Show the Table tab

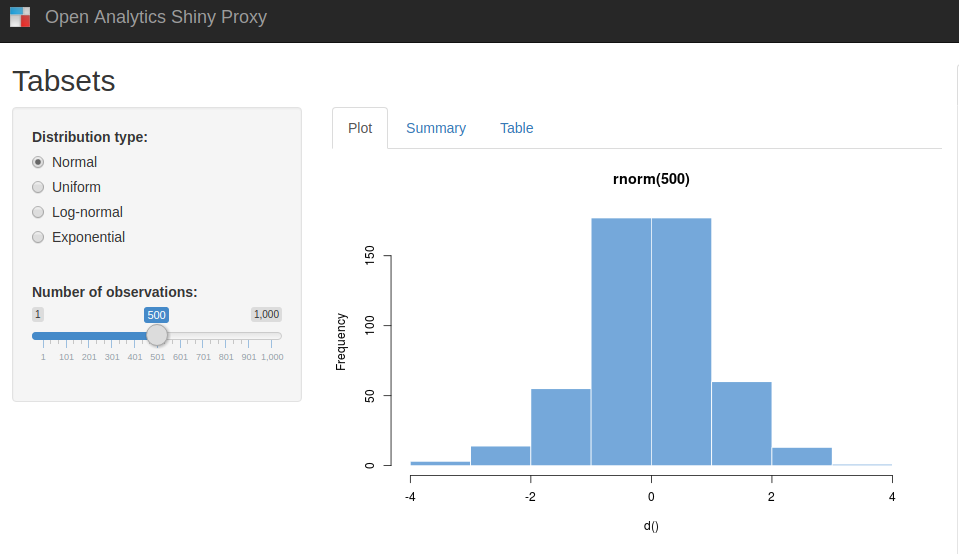pyautogui.click(x=517, y=128)
